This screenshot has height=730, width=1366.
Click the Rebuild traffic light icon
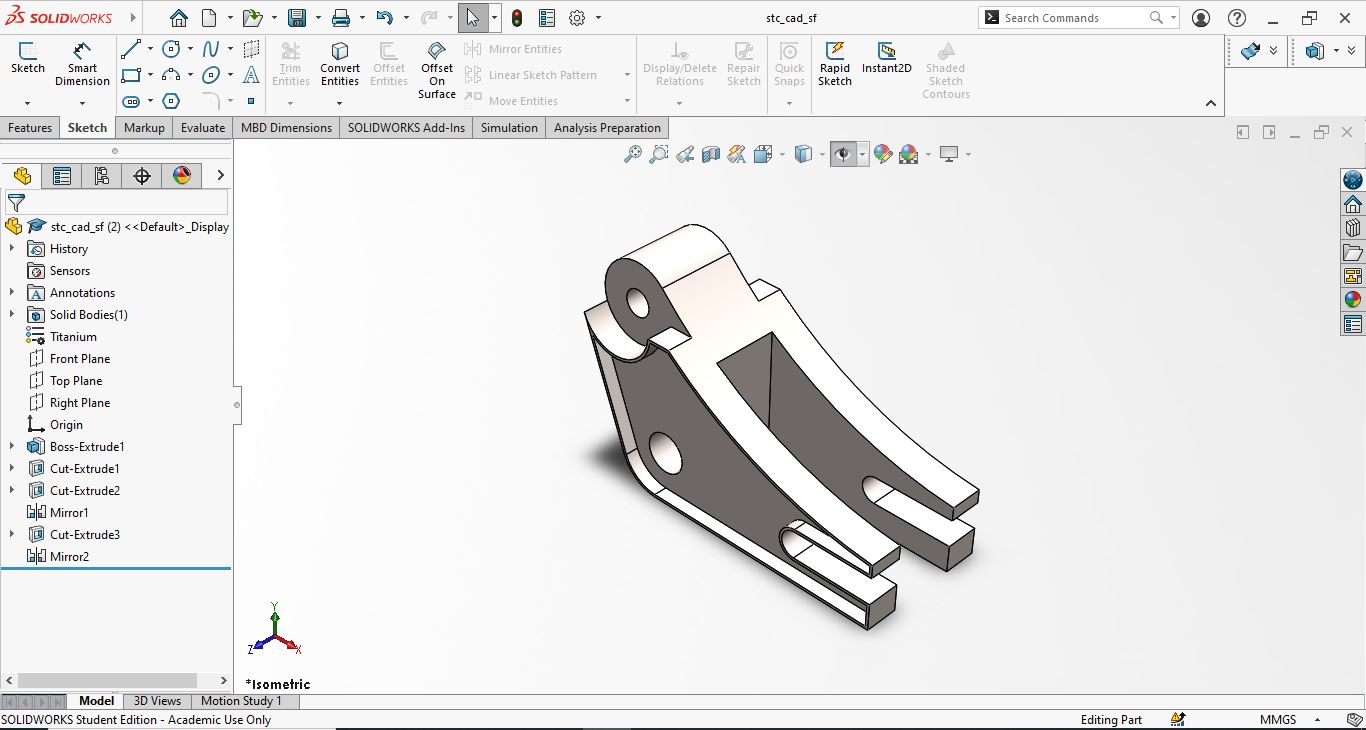coord(517,18)
